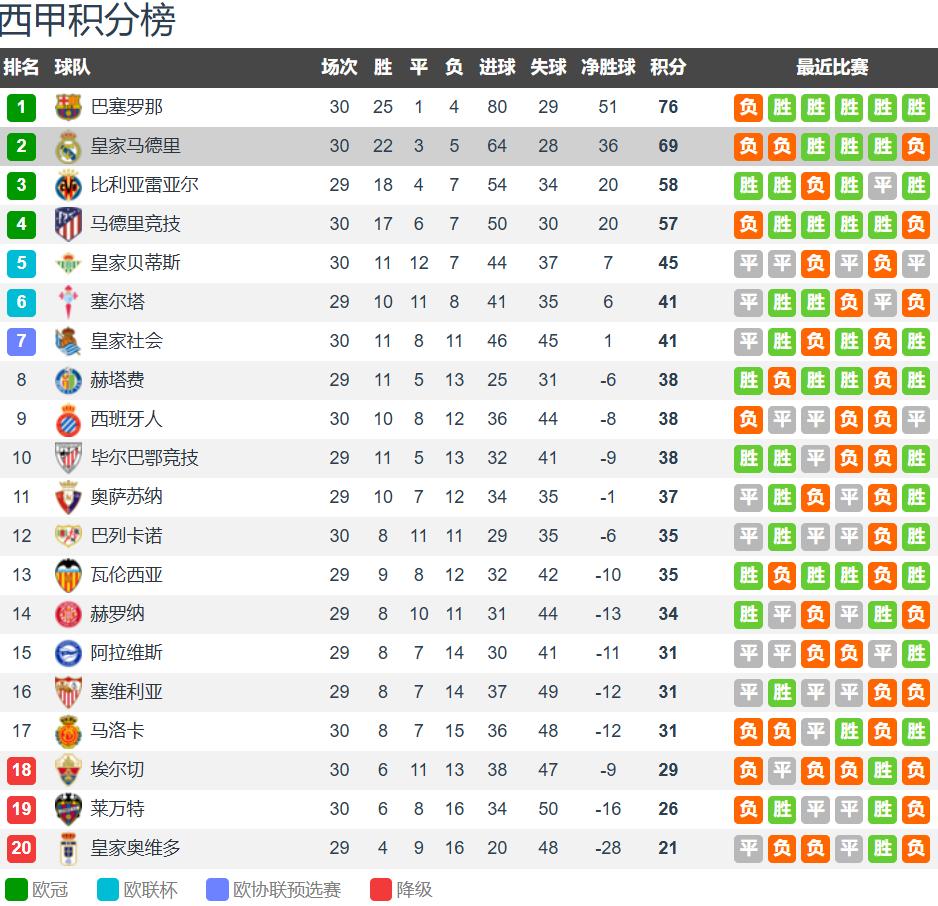Click the 最近比赛 column header
938x906 pixels.
832,67
